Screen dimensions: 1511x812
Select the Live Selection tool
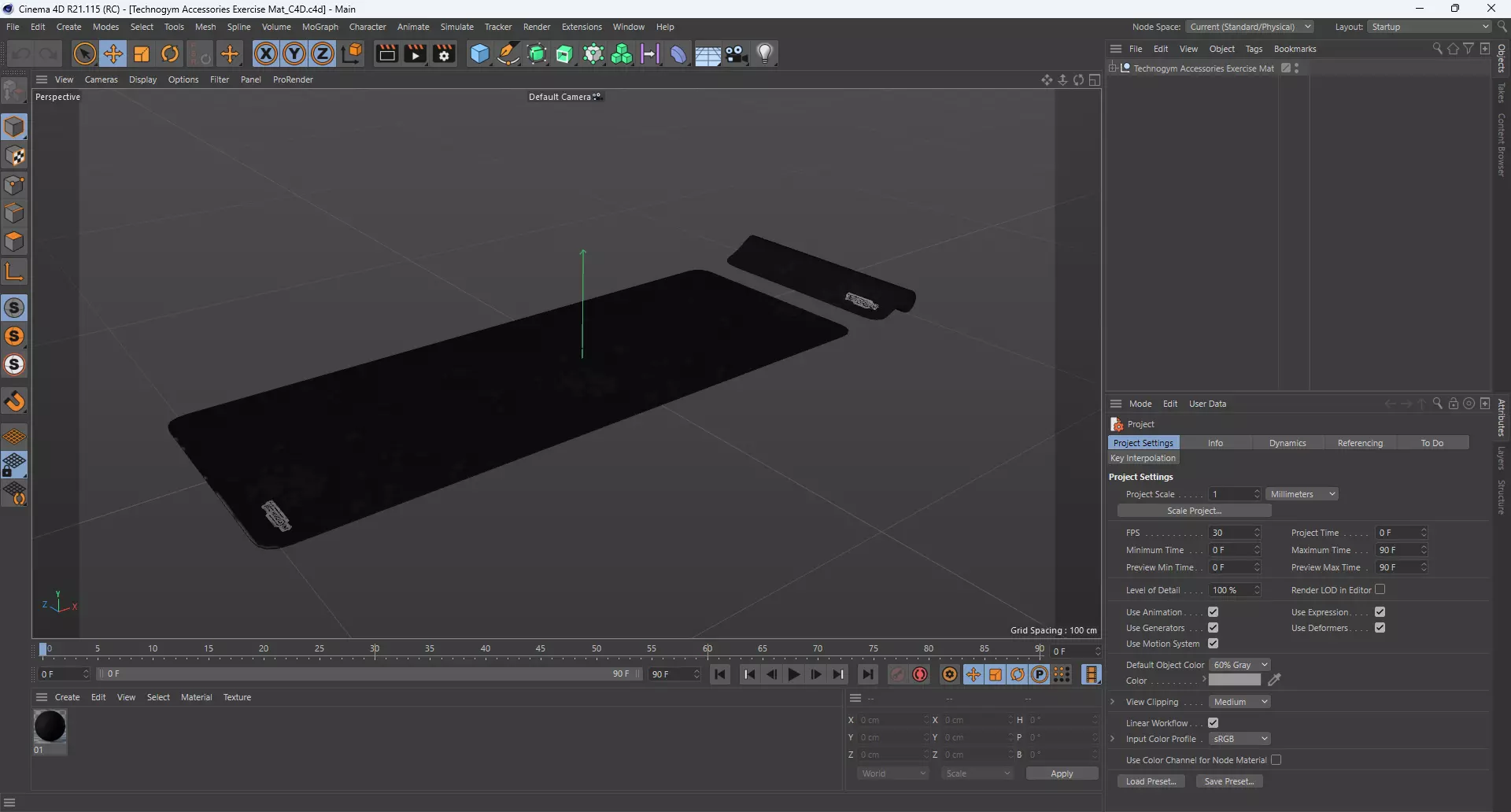click(84, 54)
